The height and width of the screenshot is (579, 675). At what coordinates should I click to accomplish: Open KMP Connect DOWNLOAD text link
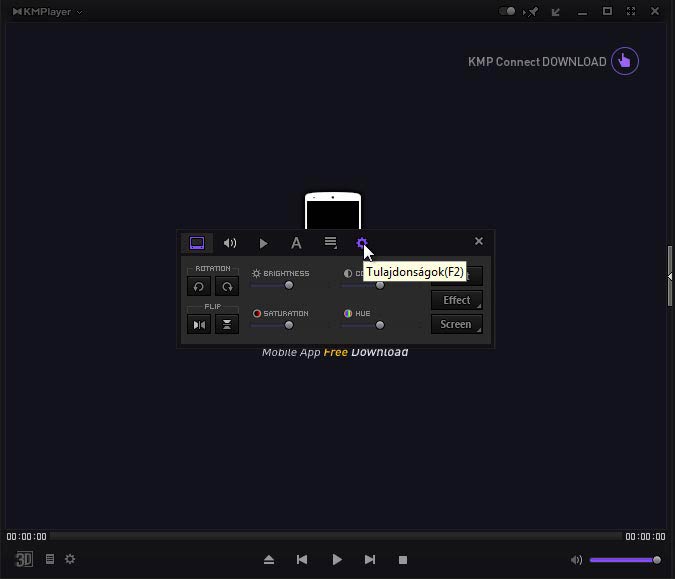(537, 62)
